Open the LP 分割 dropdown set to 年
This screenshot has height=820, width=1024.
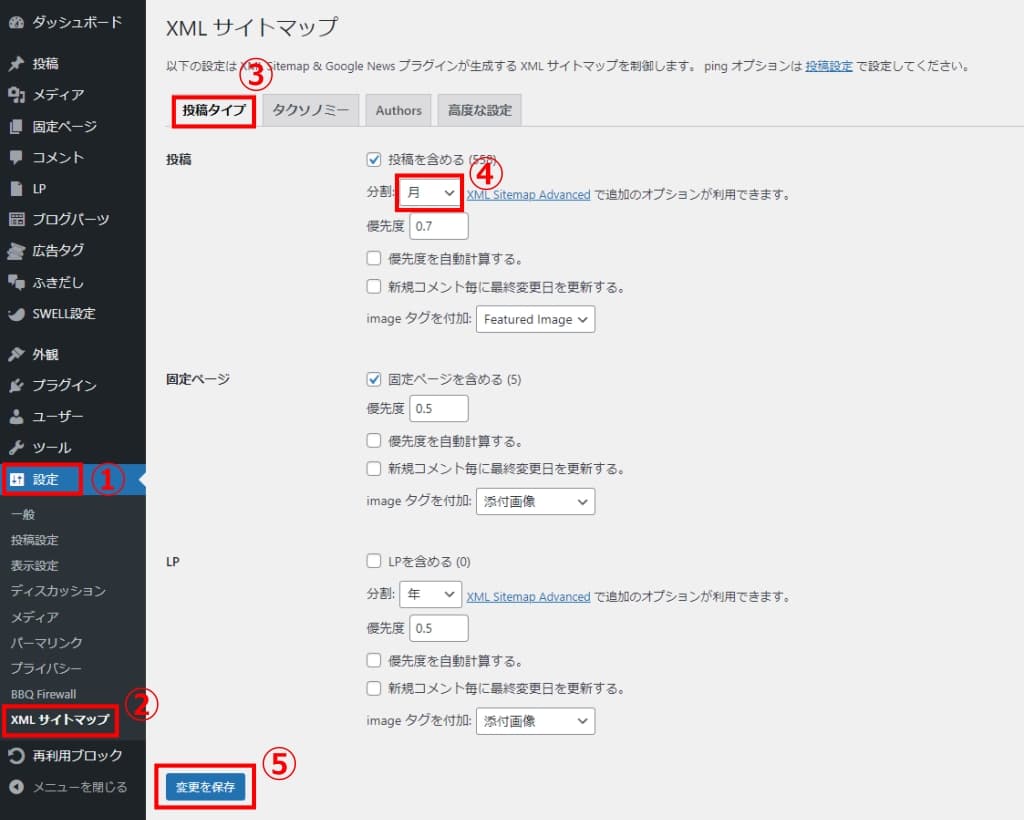(430, 594)
